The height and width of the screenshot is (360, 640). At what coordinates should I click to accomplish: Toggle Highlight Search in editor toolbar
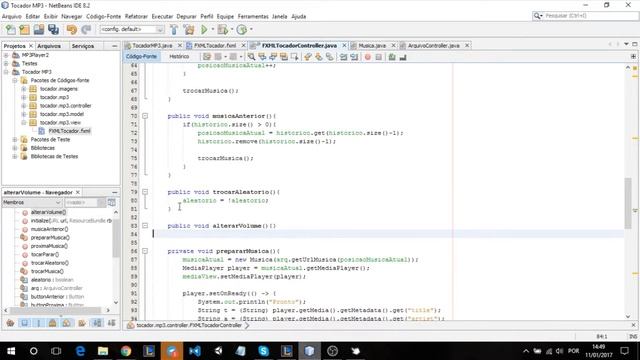[284, 57]
